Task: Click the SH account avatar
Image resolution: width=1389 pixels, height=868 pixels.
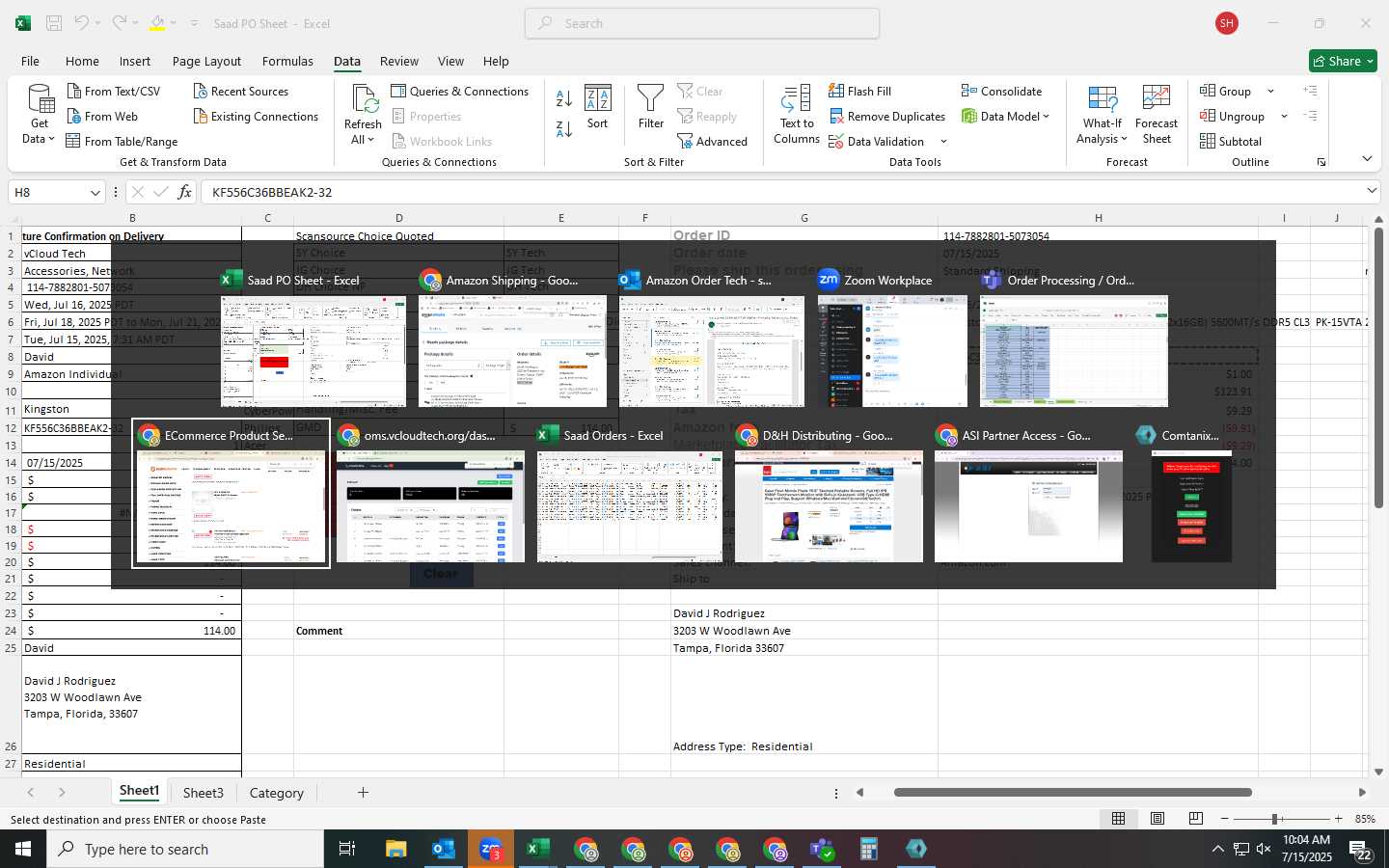Action: click(x=1227, y=23)
